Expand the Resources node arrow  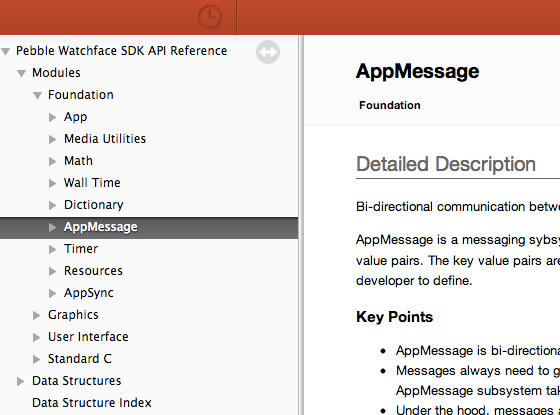[52, 271]
